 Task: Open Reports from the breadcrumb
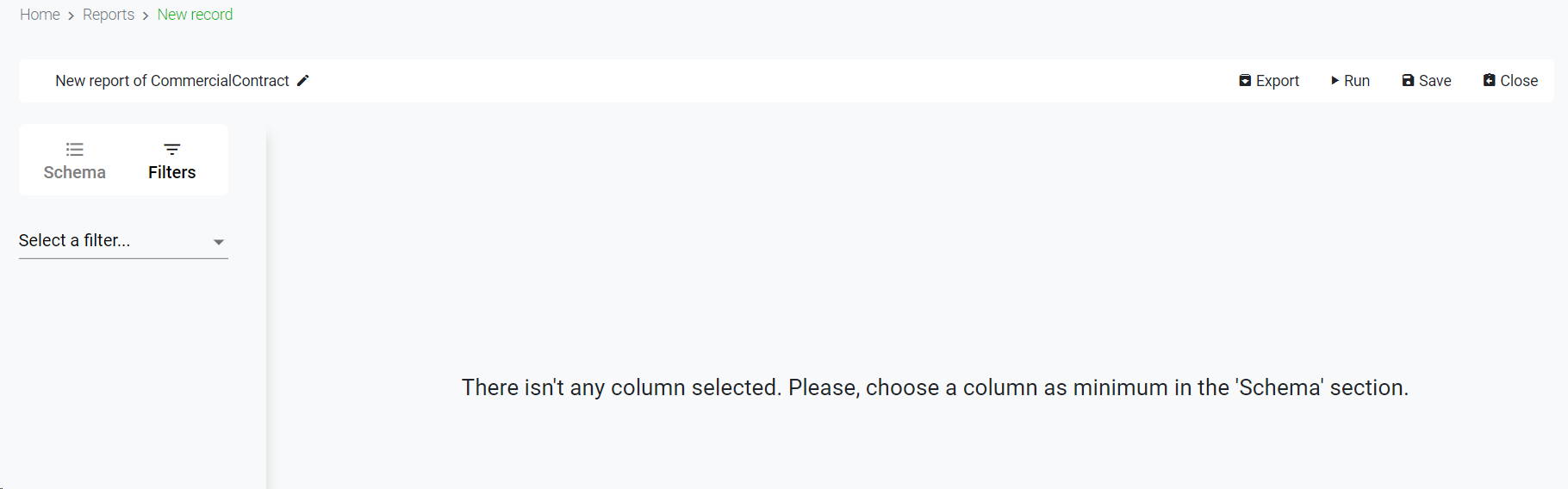coord(109,15)
